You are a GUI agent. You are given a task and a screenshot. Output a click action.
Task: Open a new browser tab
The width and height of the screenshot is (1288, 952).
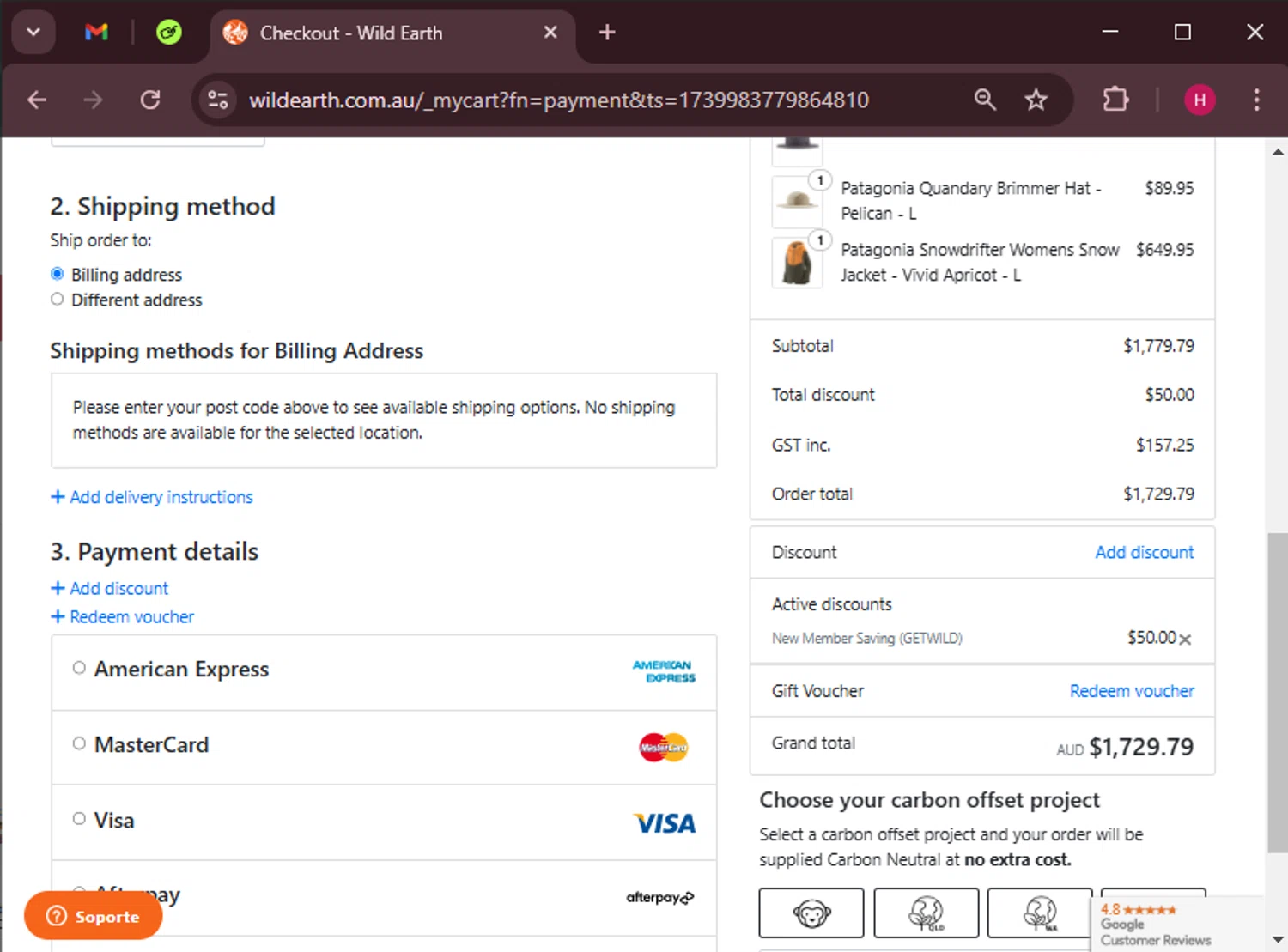(607, 33)
